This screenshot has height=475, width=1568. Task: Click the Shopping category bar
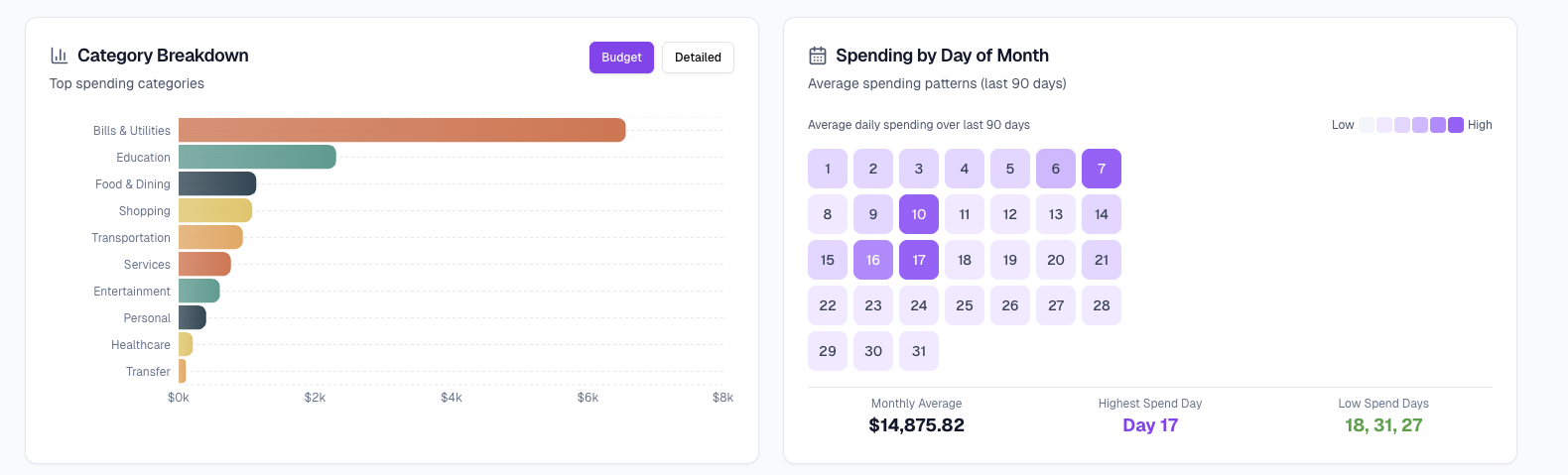pos(215,210)
